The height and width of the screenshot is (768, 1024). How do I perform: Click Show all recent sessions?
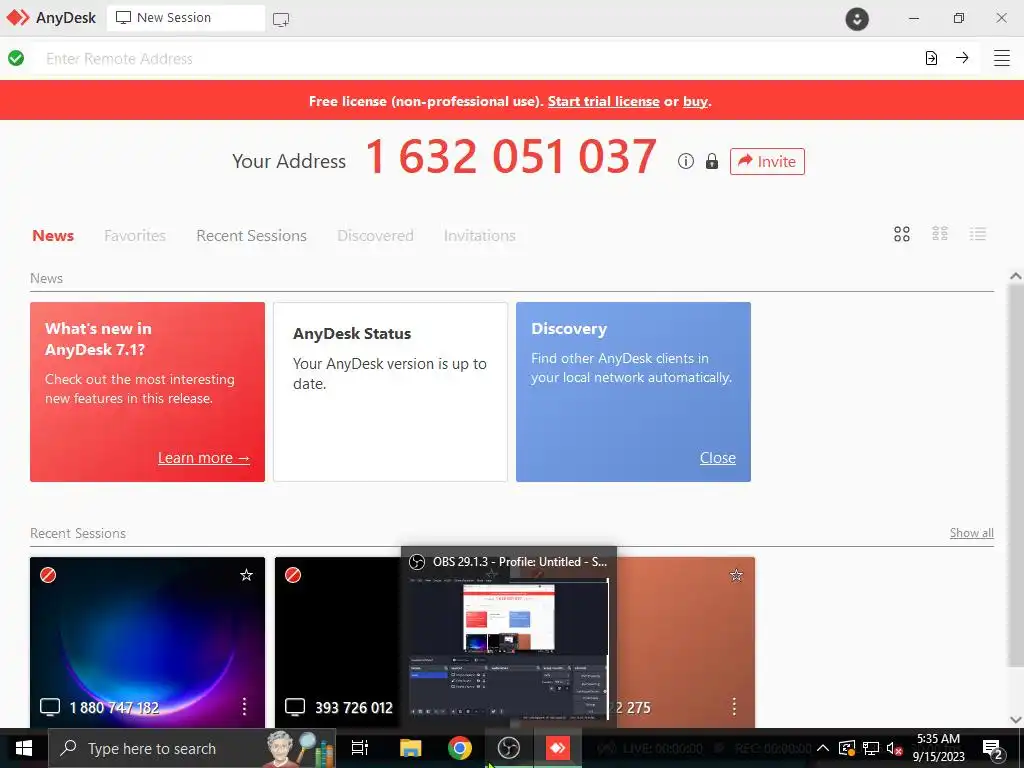click(x=972, y=533)
